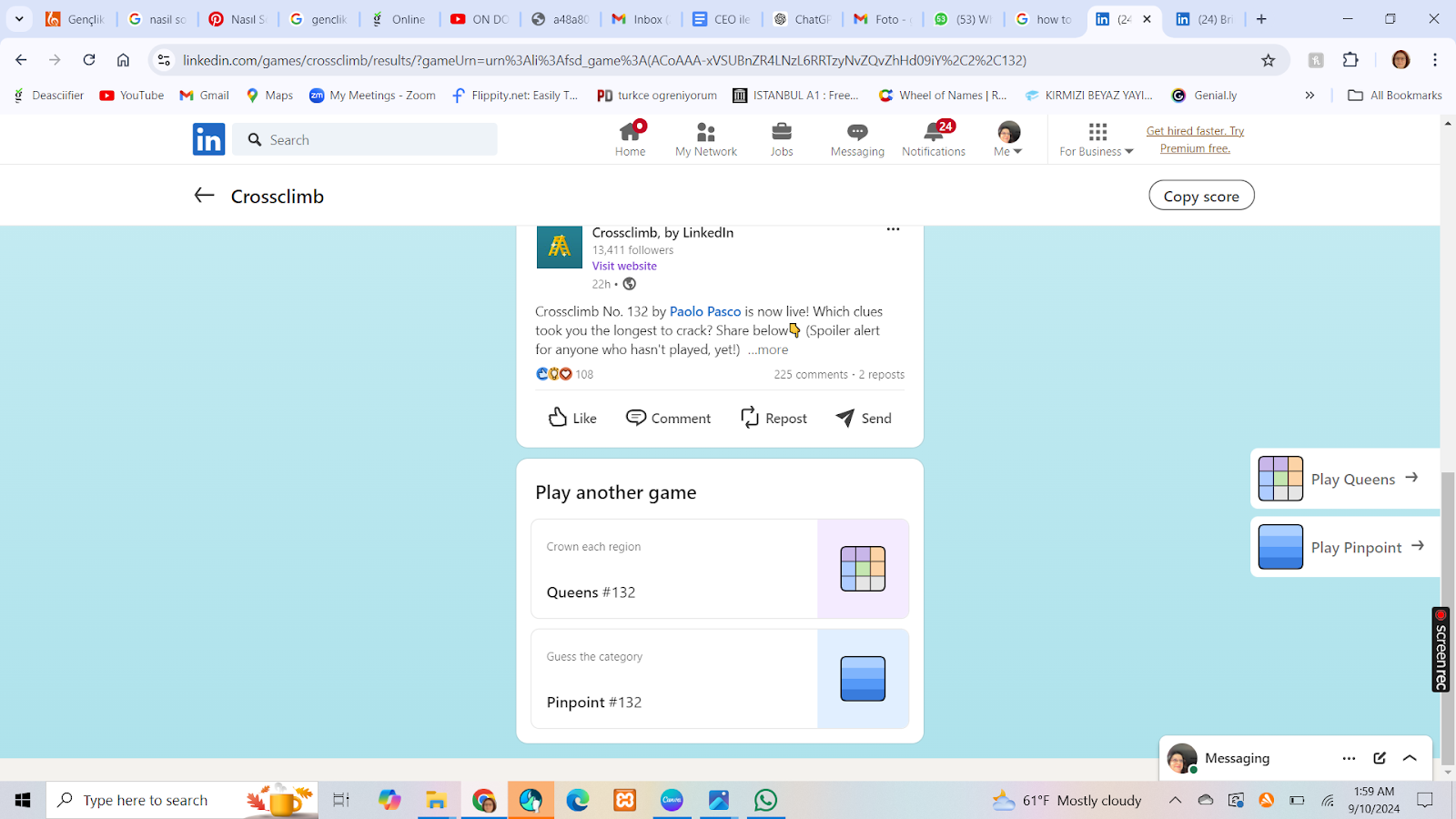Open Paolo Pasco's profile link

[x=705, y=311]
